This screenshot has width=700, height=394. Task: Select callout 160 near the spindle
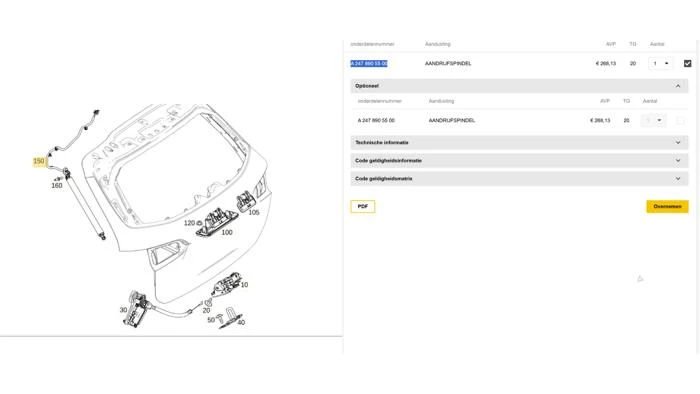click(57, 186)
